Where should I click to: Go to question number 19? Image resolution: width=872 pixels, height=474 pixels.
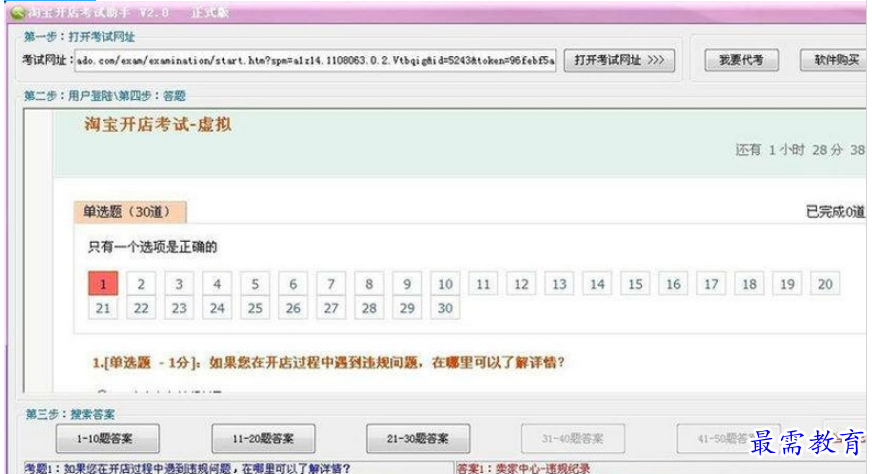787,284
